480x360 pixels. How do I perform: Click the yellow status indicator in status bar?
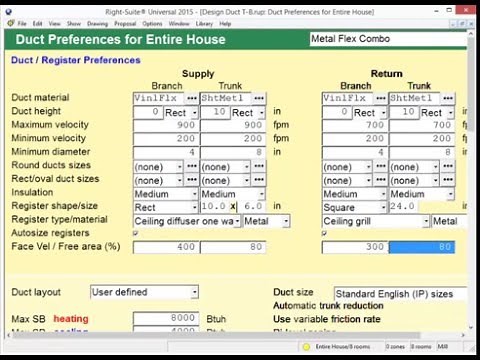[x=306, y=347]
